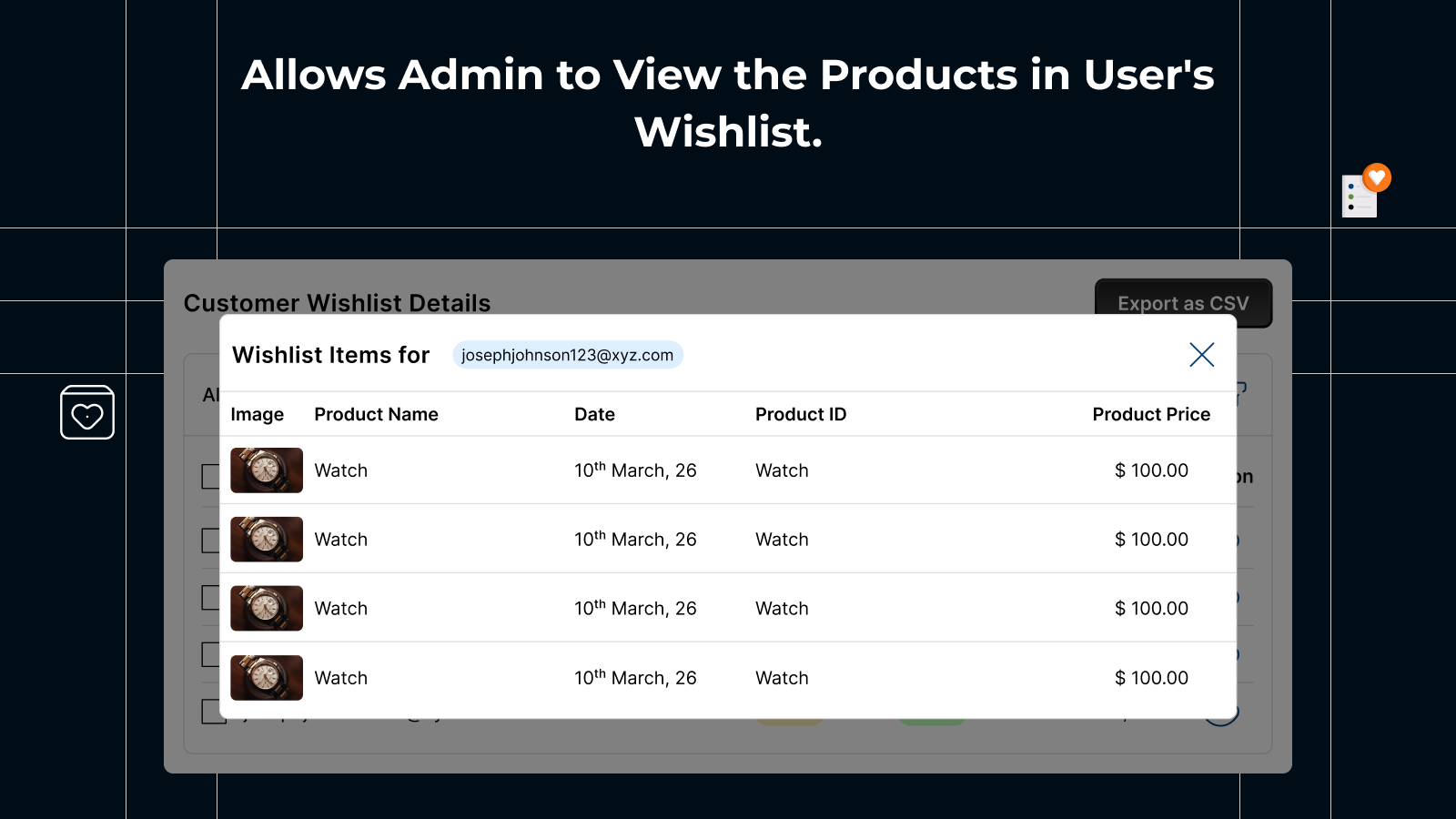The image size is (1456, 819).
Task: Open the watch image in the first row
Action: (267, 470)
